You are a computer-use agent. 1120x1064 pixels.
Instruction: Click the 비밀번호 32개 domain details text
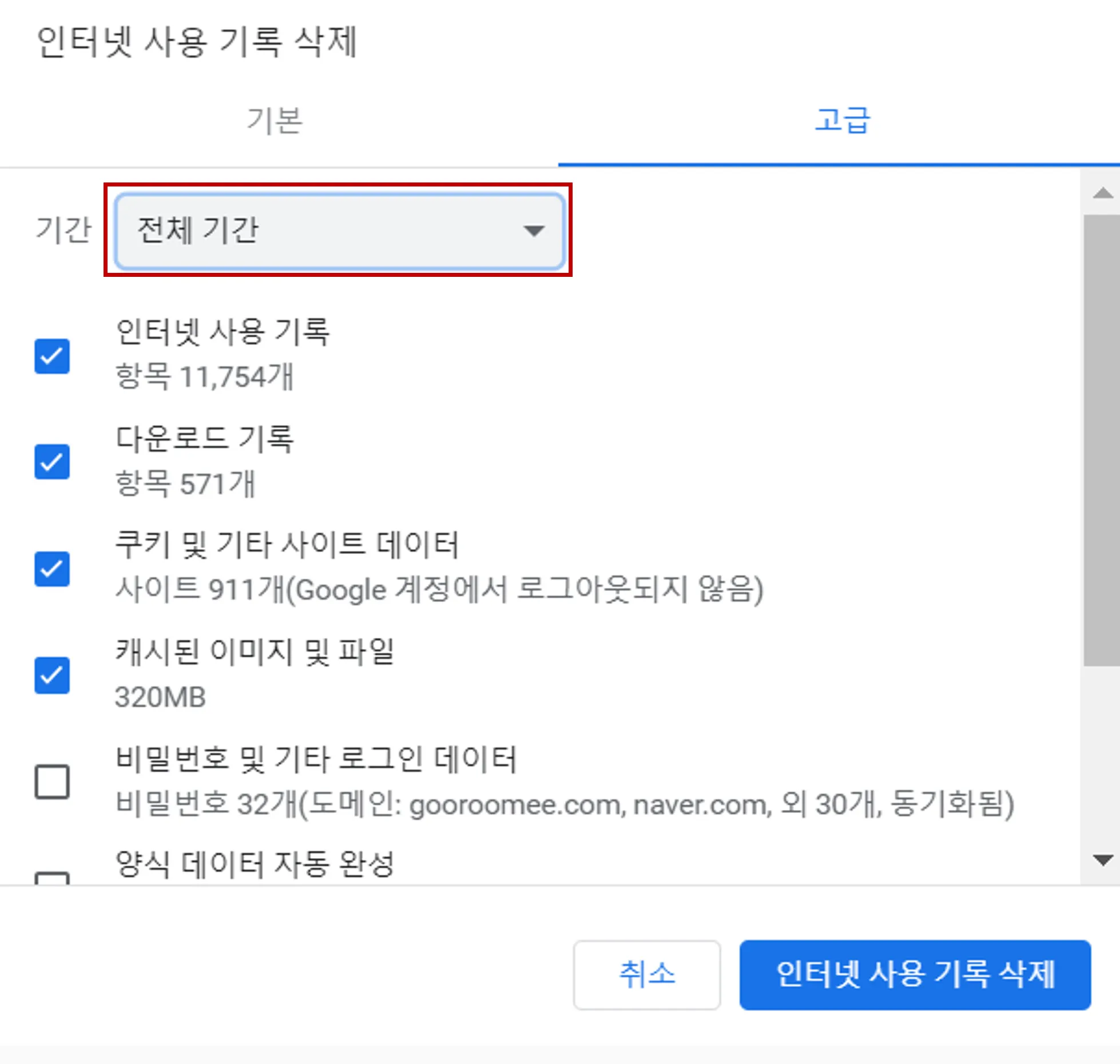pyautogui.click(x=565, y=804)
